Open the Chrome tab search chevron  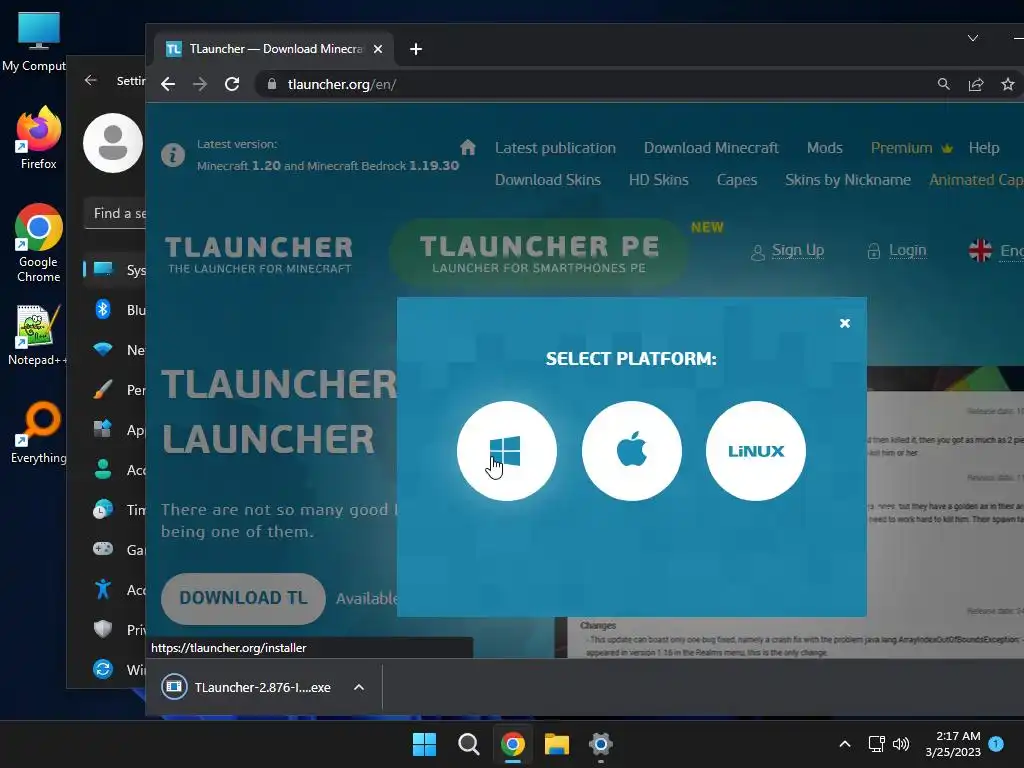(972, 39)
